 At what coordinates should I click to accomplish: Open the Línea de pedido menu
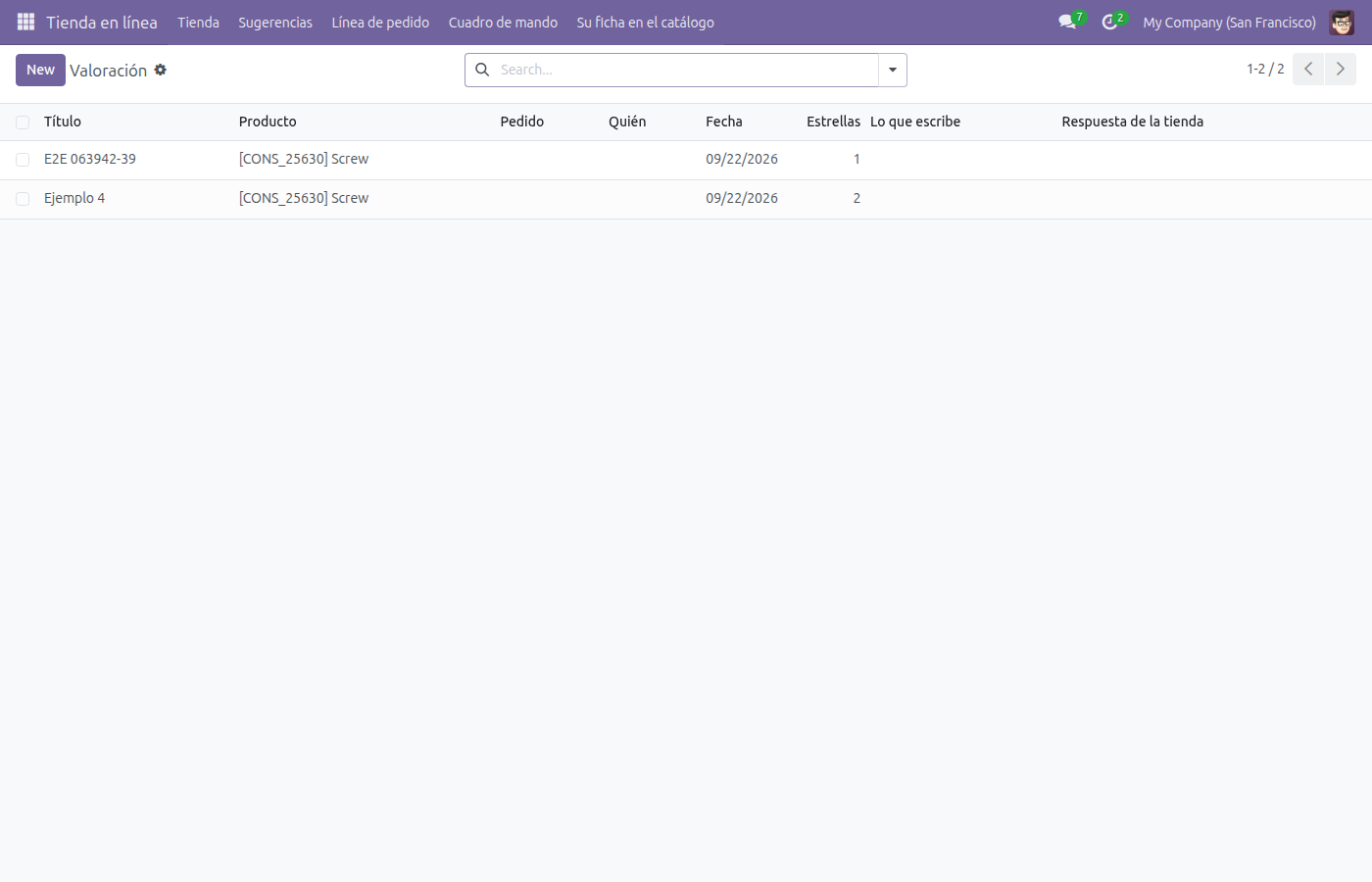click(x=380, y=22)
